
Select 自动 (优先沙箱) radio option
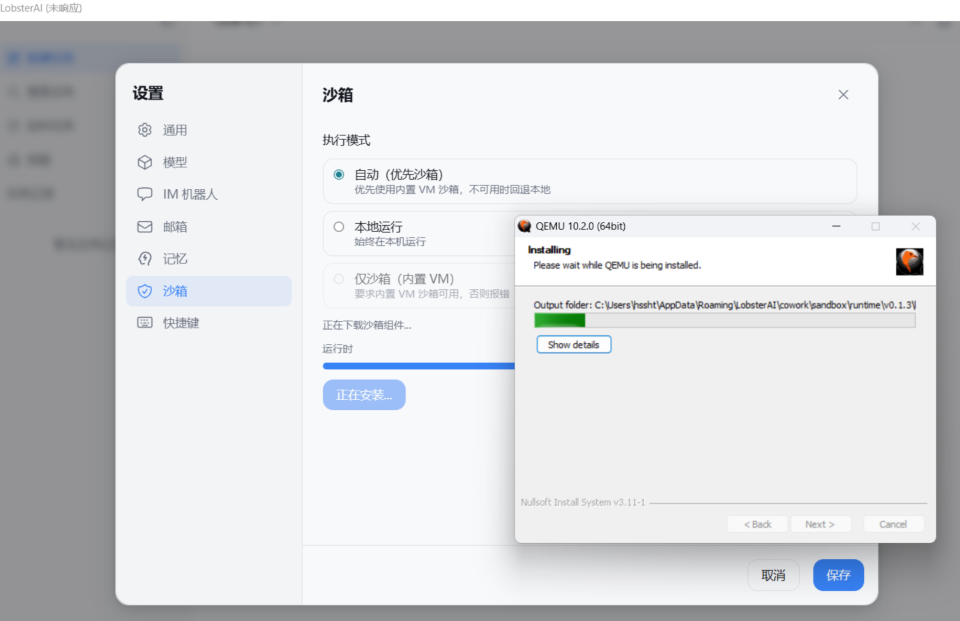tap(339, 175)
